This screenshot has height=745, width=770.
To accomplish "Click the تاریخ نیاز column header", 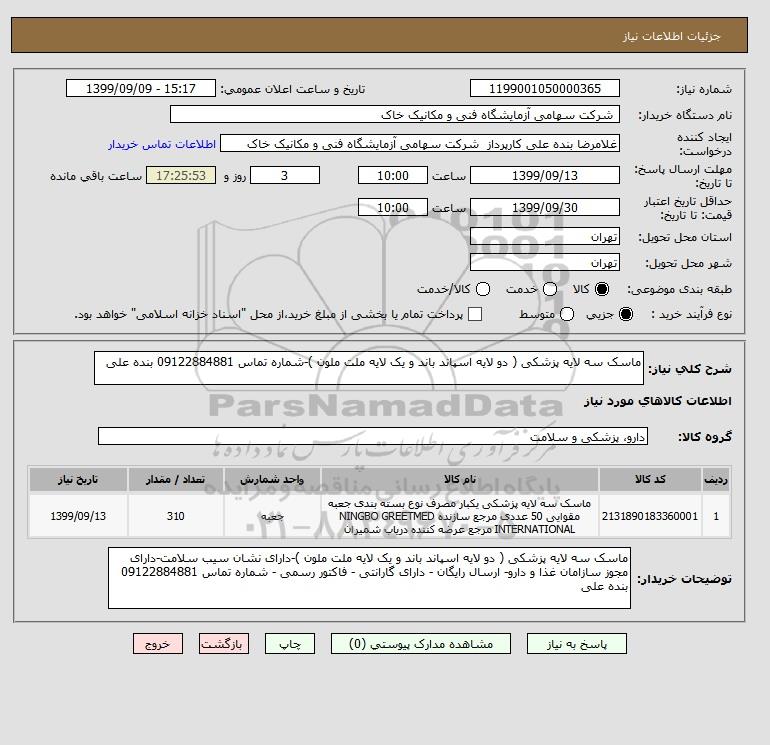I will 78,479.
